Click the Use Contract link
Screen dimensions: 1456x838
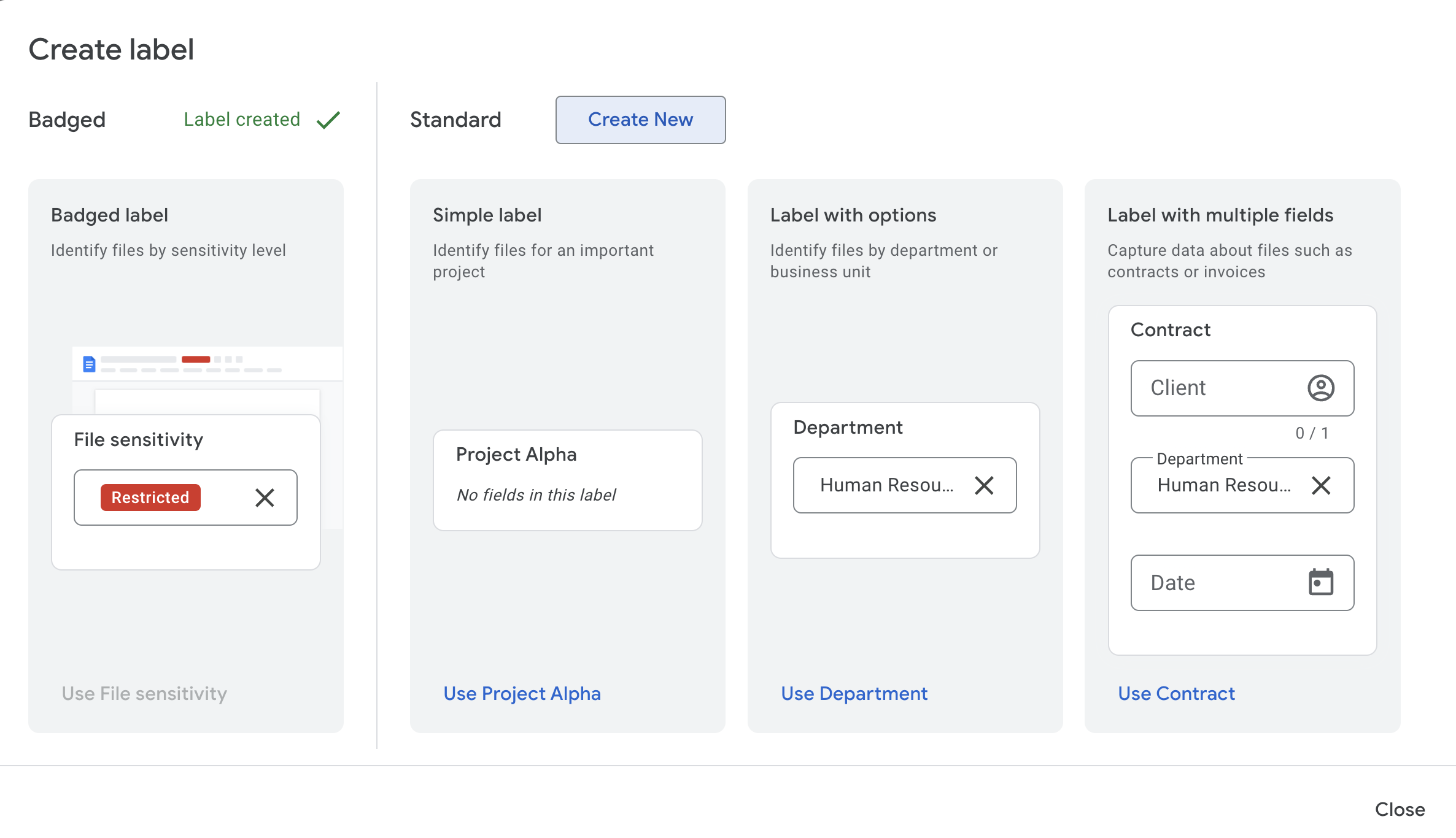tap(1176, 694)
